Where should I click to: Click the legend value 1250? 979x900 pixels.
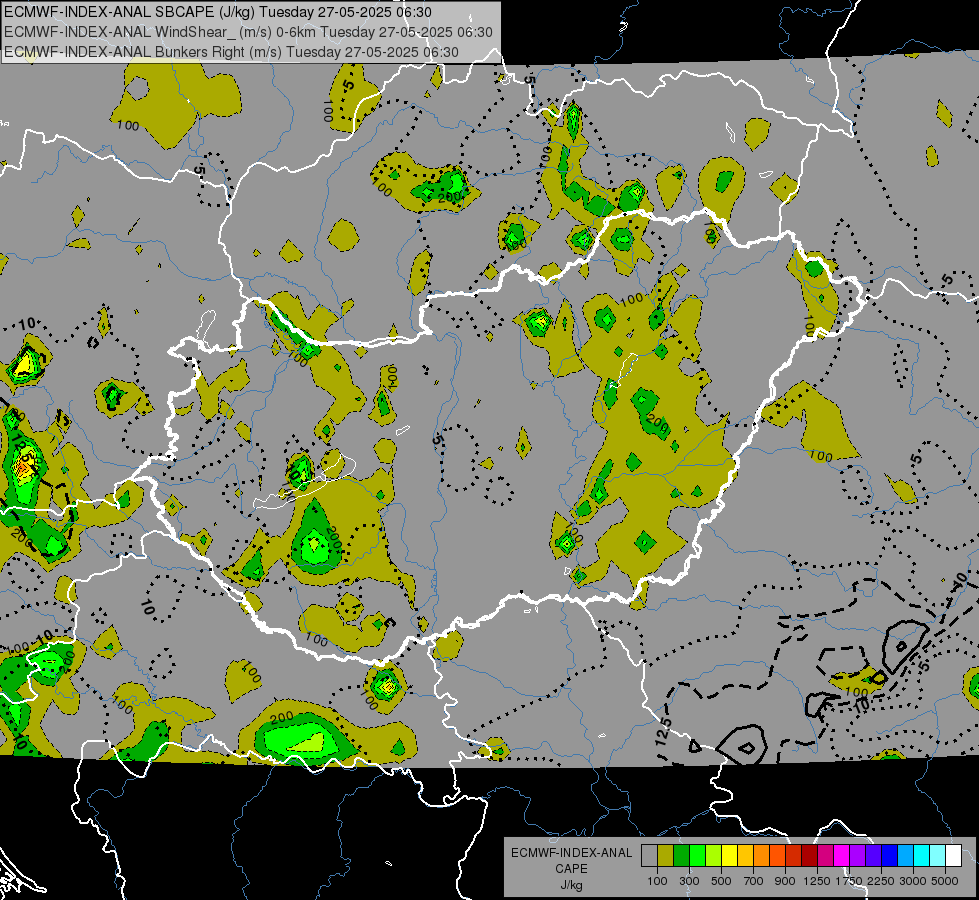click(x=817, y=881)
